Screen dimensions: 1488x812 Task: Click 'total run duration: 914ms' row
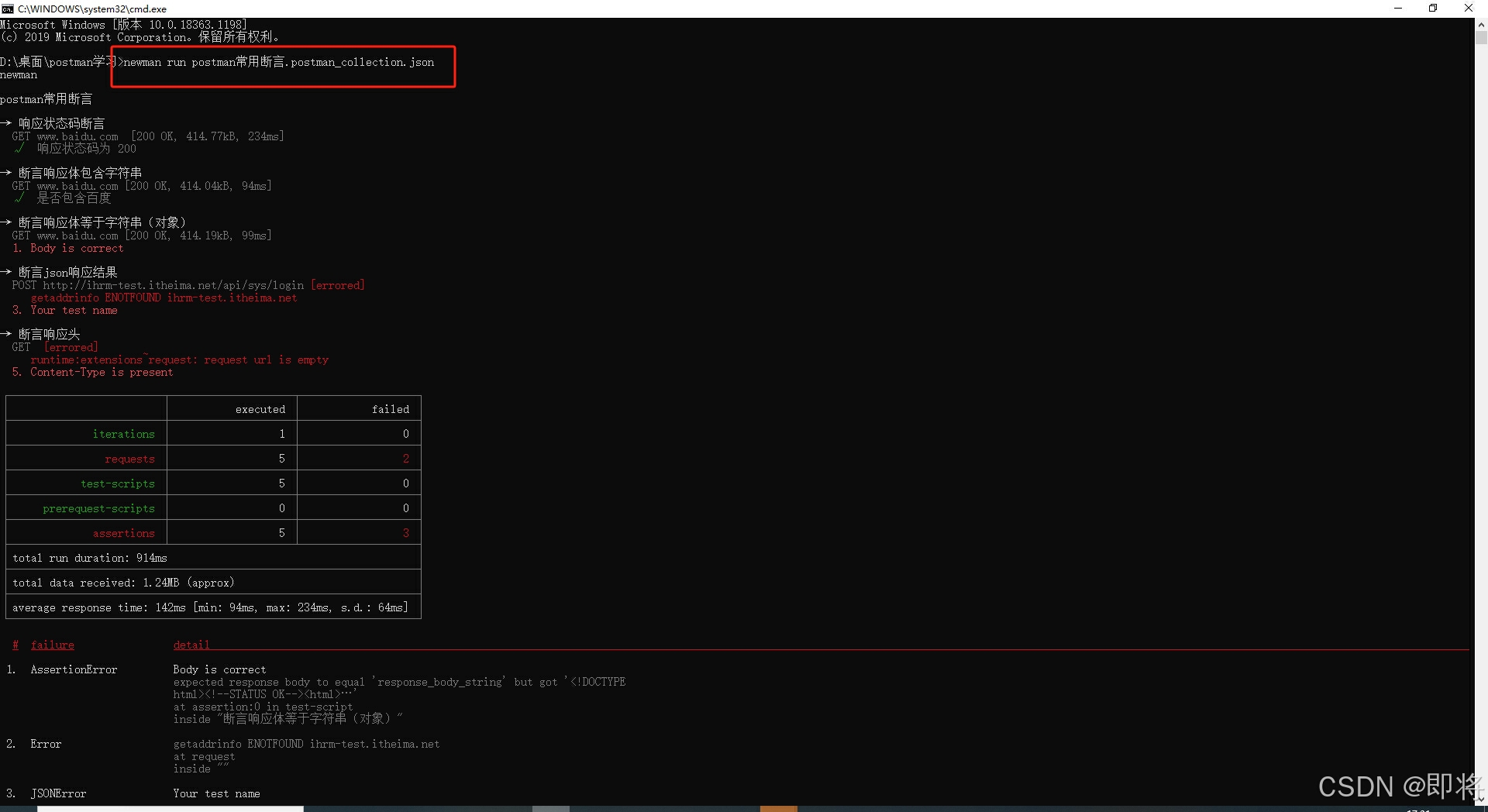tap(213, 558)
